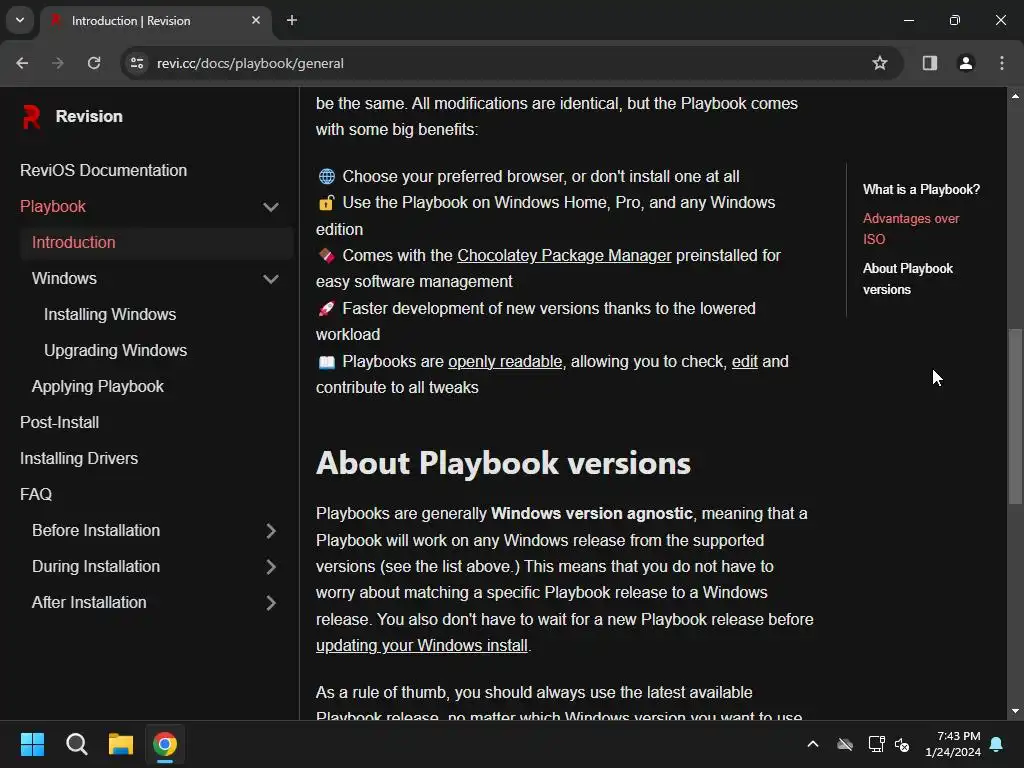Show hidden system tray icons
The image size is (1024, 768).
coord(813,744)
